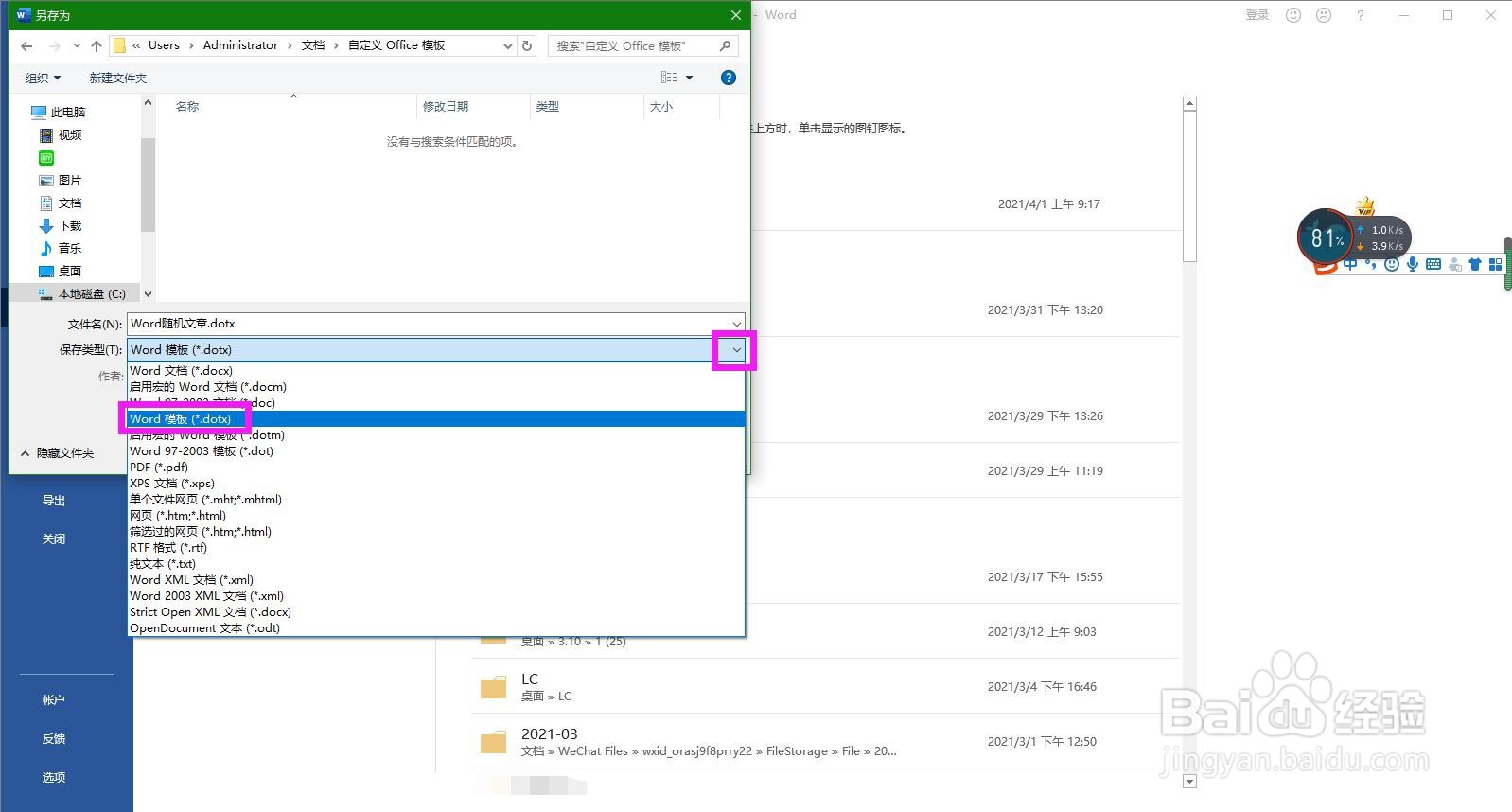1512x812 pixels.
Task: Choose RTF 格式 (*.rtf) type
Action: (436, 547)
